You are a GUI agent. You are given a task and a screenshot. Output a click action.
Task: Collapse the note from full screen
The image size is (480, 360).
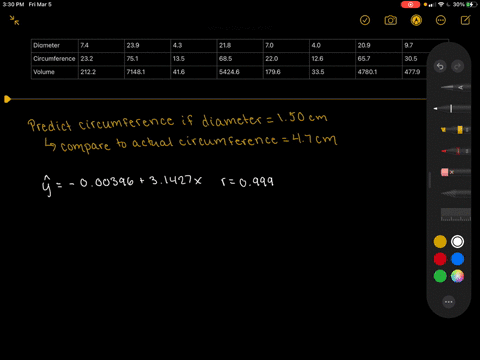(x=14, y=20)
